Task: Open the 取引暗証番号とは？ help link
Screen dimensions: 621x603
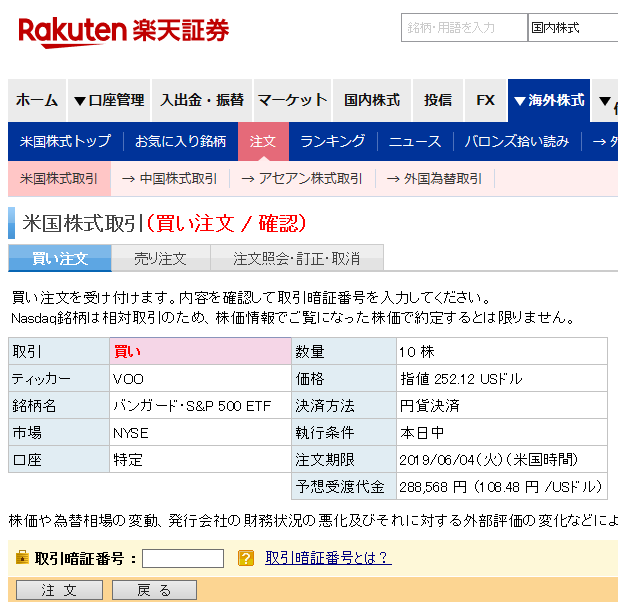Action: tap(328, 558)
